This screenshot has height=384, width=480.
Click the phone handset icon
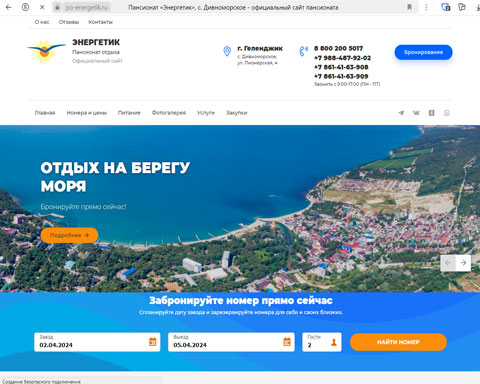coord(303,51)
